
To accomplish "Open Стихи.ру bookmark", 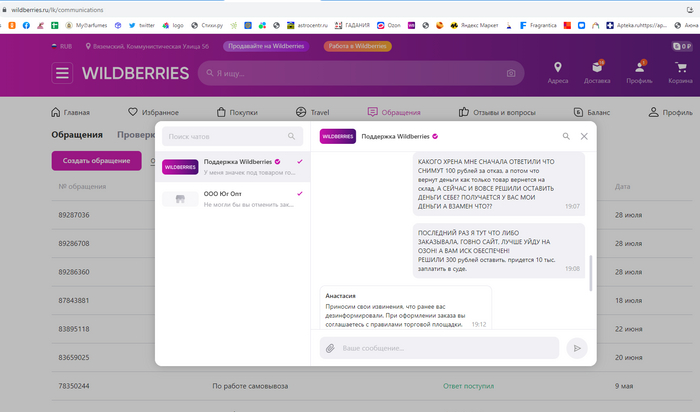I will point(207,25).
